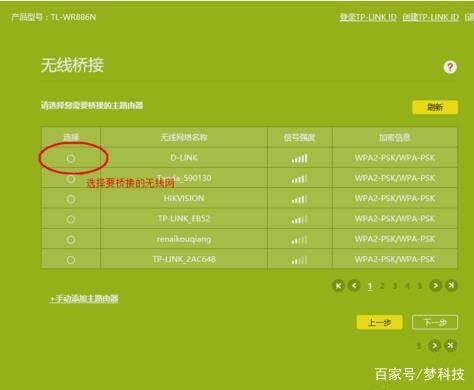Click D-LINK's WPA2-PSK/WPA-PSK encryption cell

click(x=395, y=158)
